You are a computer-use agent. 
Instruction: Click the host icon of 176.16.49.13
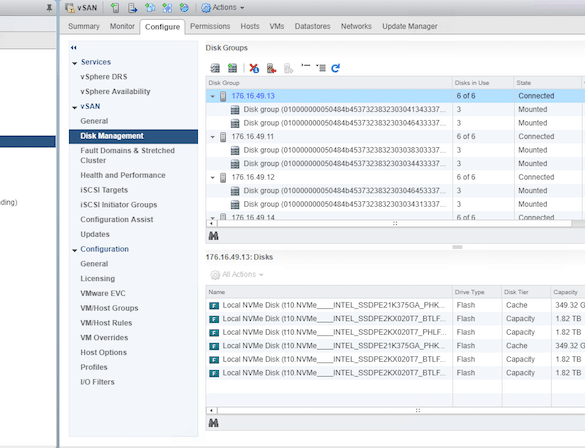tap(223, 96)
